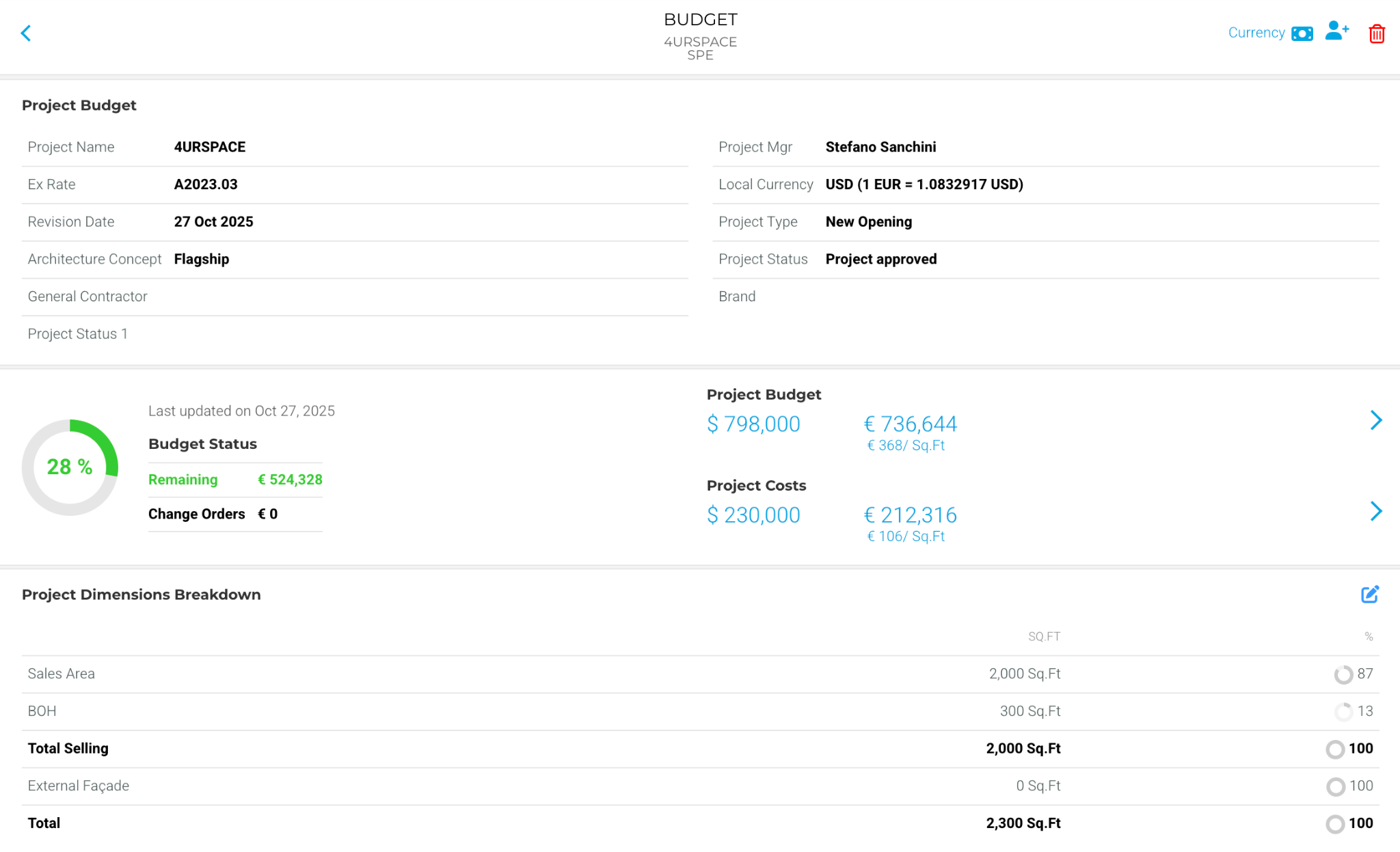Click the Currency money bill icon
Image resolution: width=1400 pixels, height=852 pixels.
coord(1302,33)
